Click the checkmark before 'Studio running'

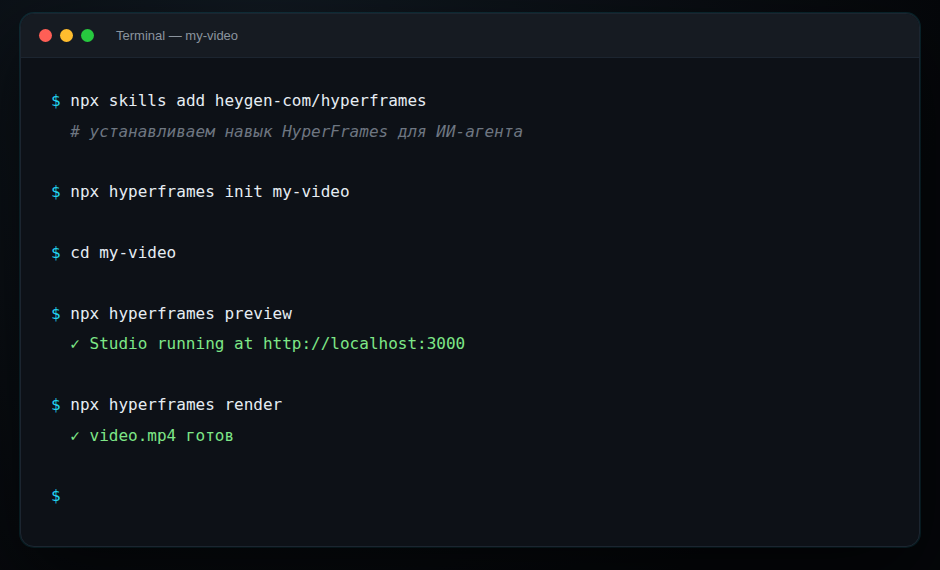pyautogui.click(x=75, y=344)
